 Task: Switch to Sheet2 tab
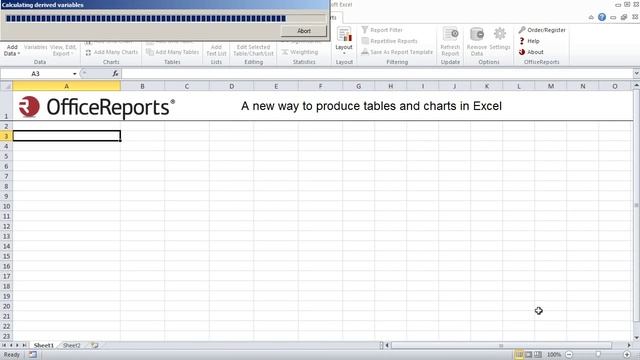pyautogui.click(x=71, y=345)
